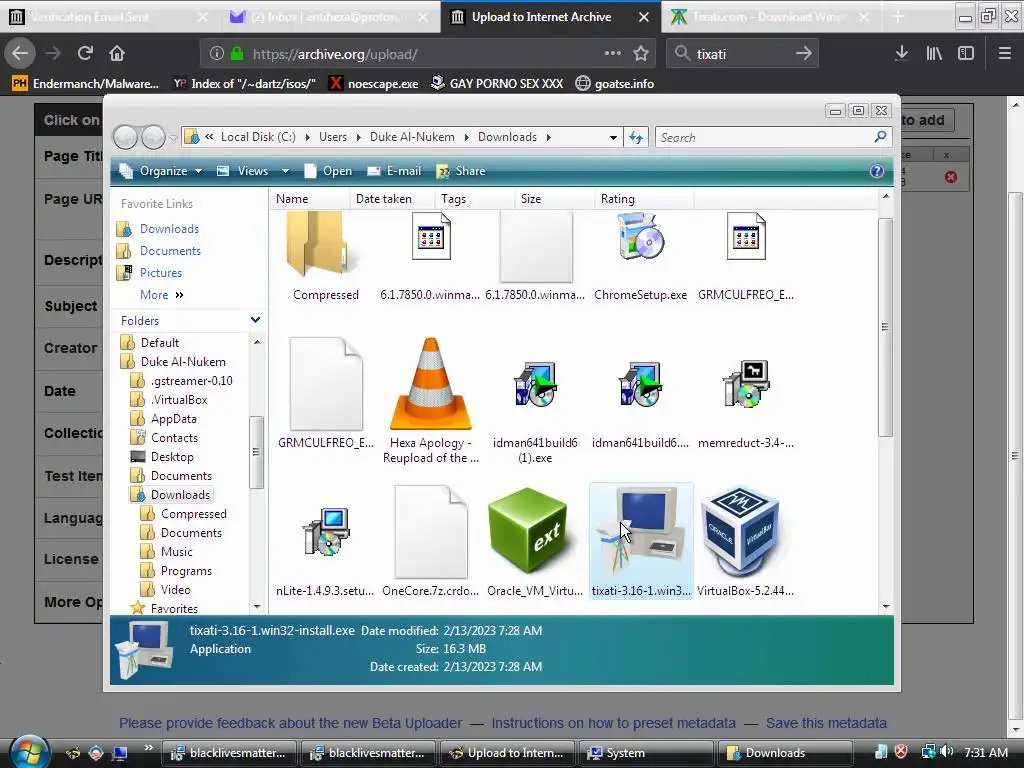Viewport: 1024px width, 768px height.
Task: Collapse the Folders pane chevron
Action: (x=255, y=320)
